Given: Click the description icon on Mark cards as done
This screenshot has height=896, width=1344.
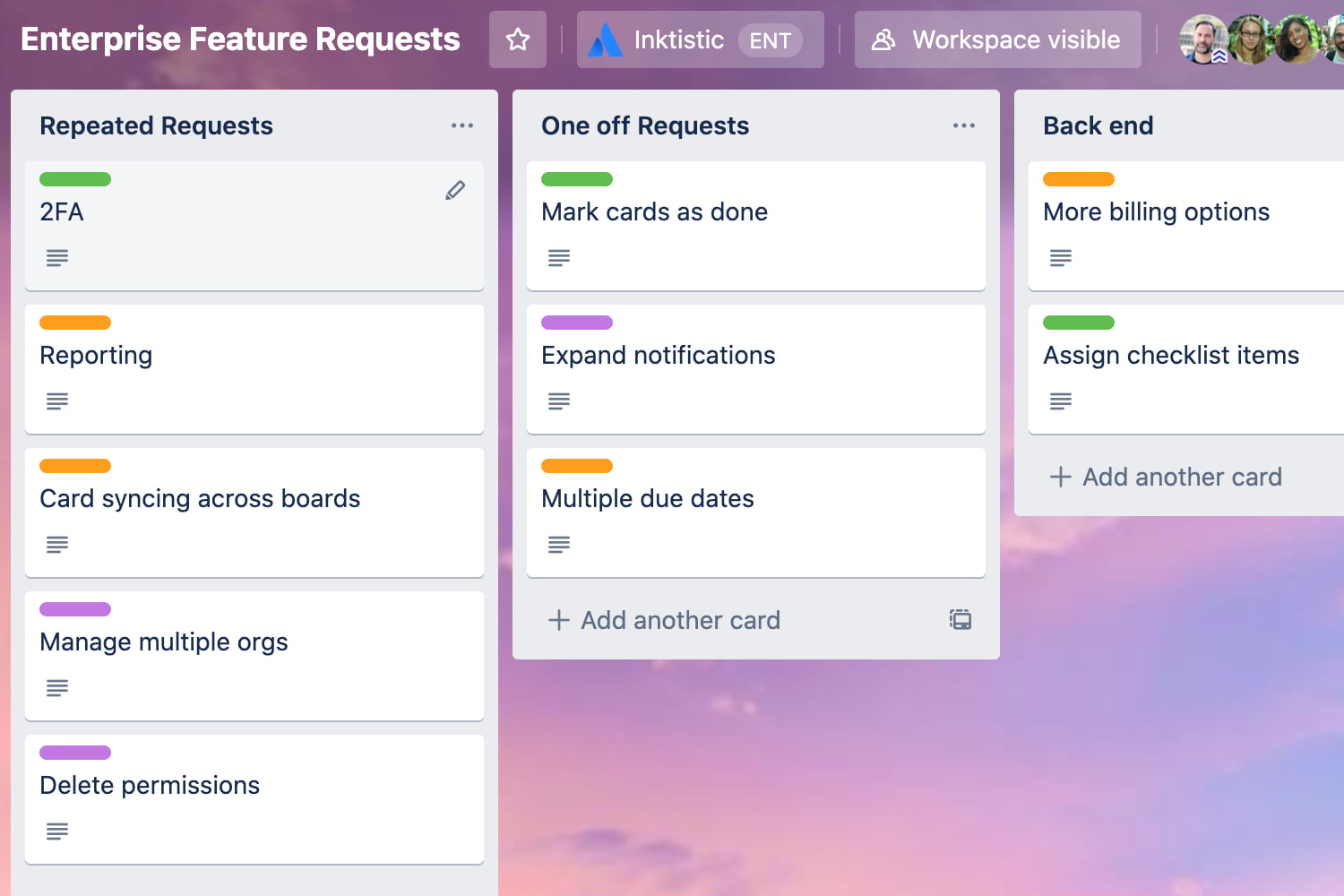Looking at the screenshot, I should click(558, 258).
